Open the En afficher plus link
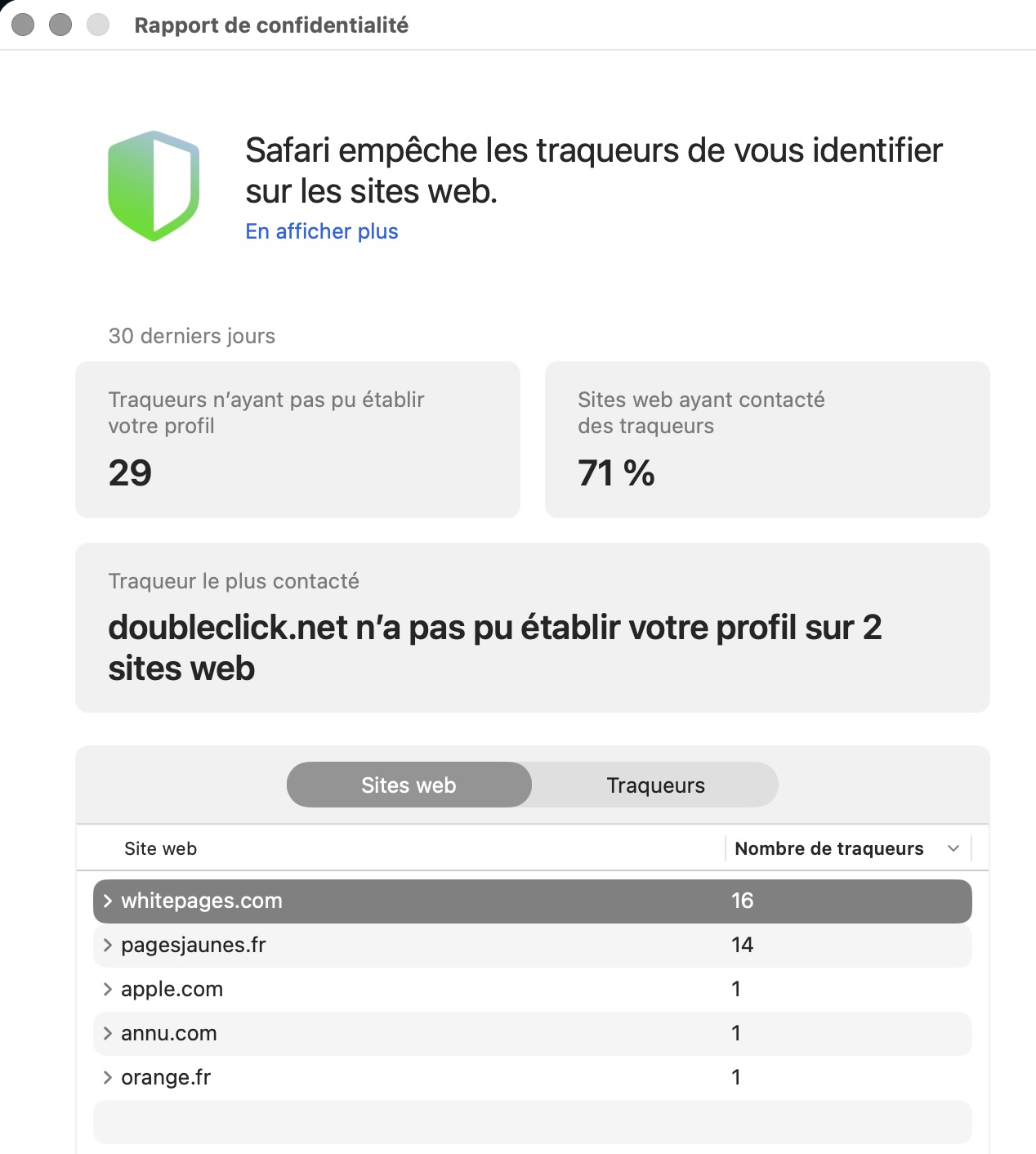The height and width of the screenshot is (1154, 1036). tap(322, 231)
